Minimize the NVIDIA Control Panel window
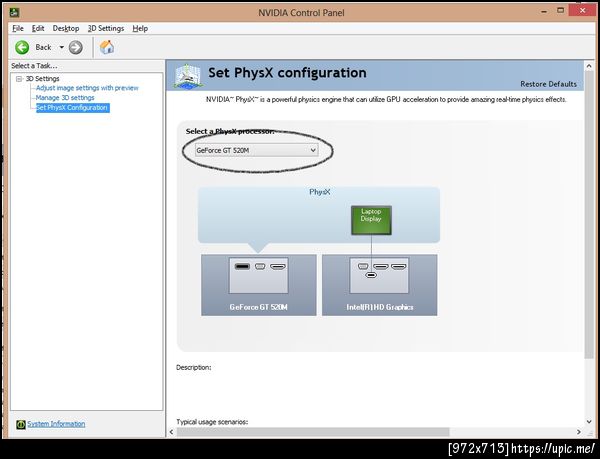 pos(544,11)
